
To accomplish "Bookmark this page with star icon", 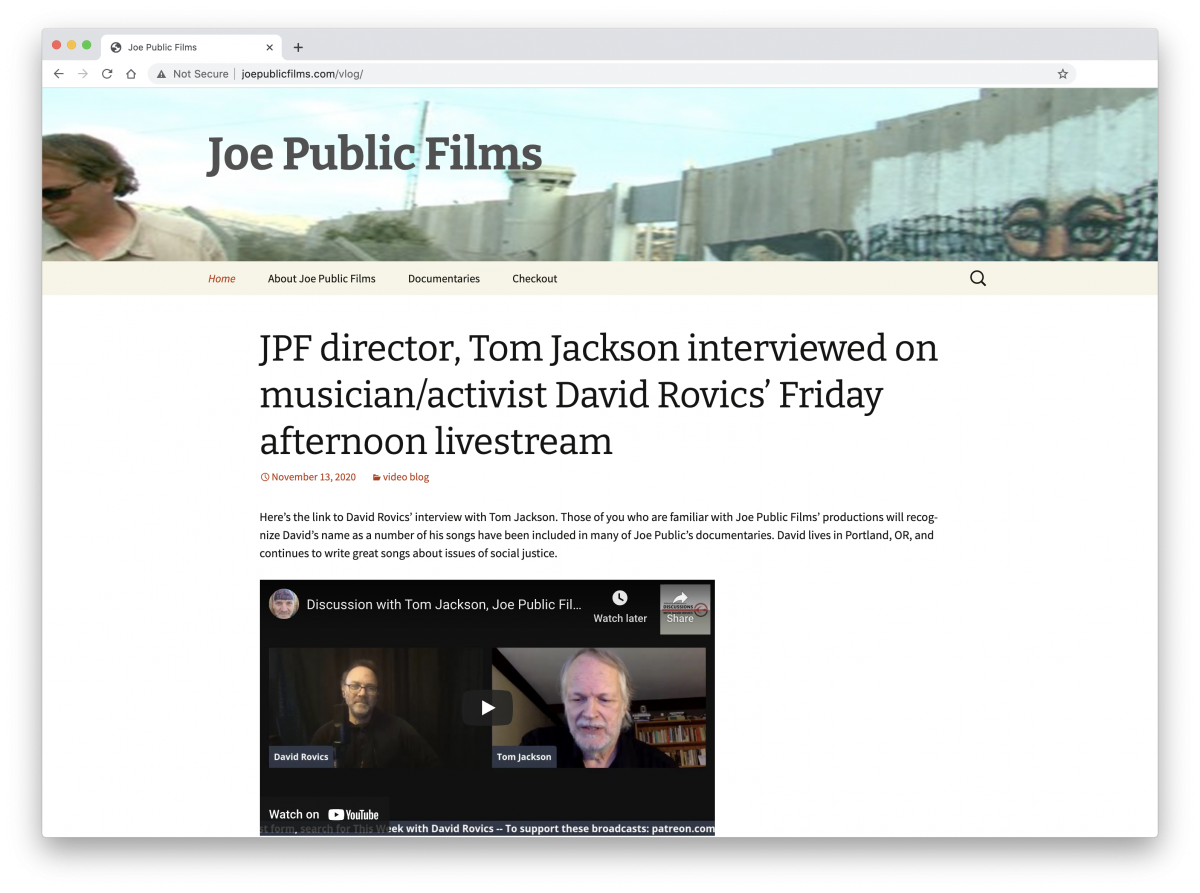I will point(1063,74).
